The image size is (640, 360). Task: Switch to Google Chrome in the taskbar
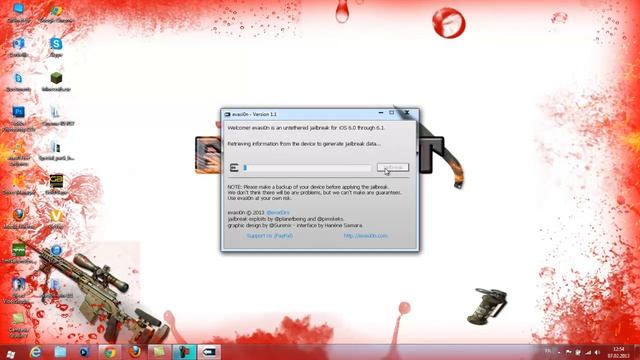point(109,352)
